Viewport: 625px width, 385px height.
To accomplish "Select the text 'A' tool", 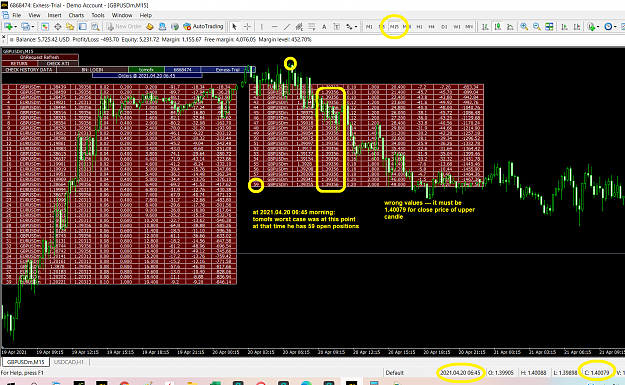I will [x=324, y=26].
